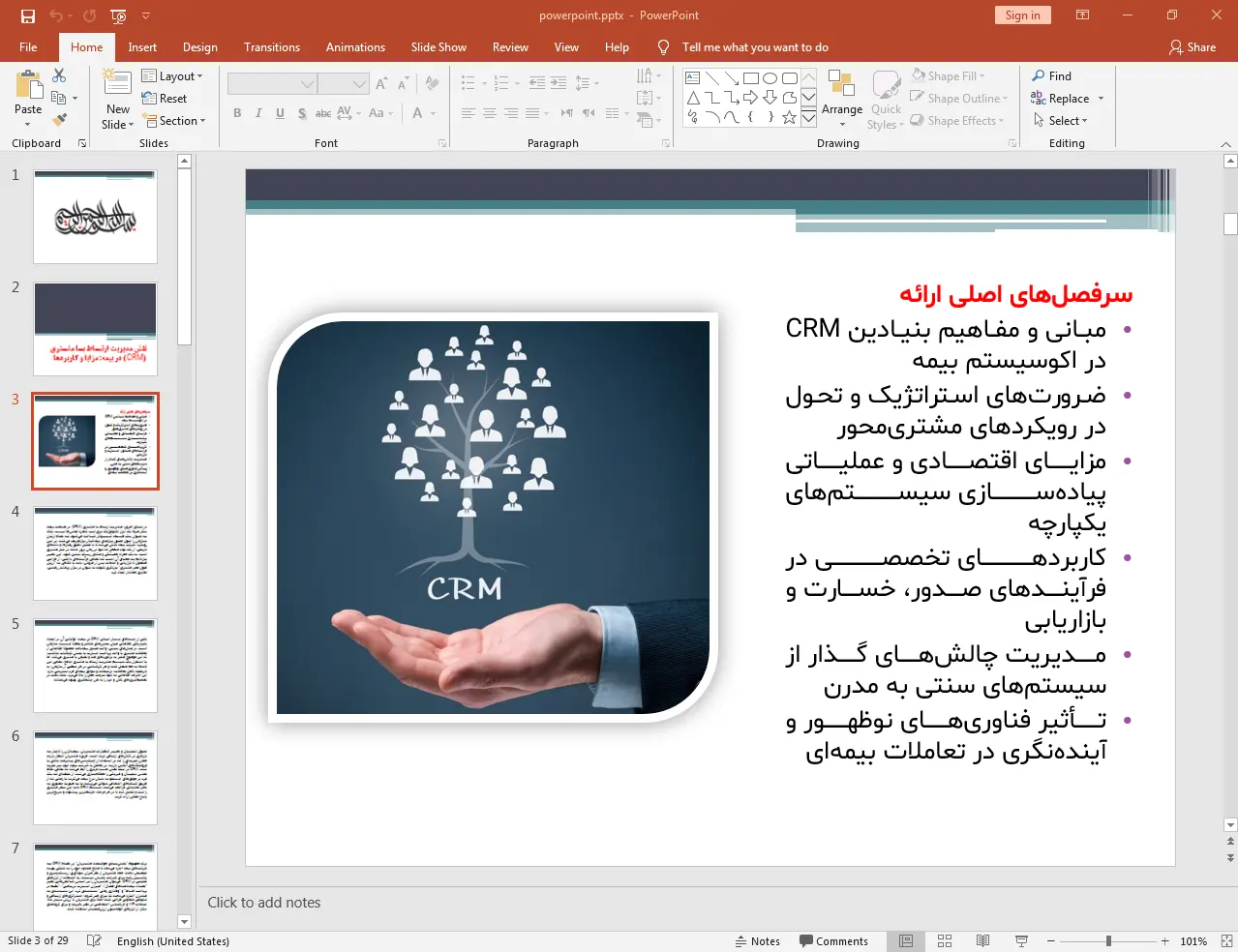Screen dimensions: 1238x952
Task: Click Reset slide button
Action: (165, 99)
